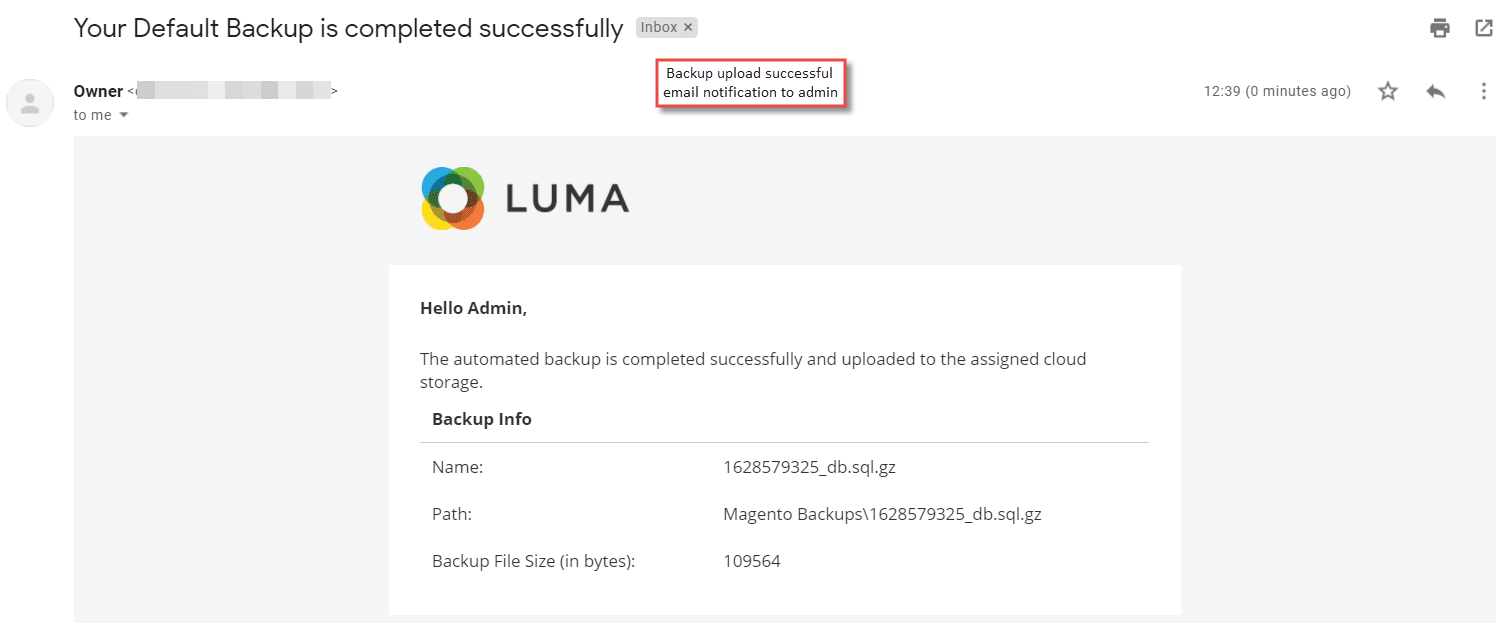Expand recipient details arrow next to 'to me'
The width and height of the screenshot is (1502, 623).
124,115
